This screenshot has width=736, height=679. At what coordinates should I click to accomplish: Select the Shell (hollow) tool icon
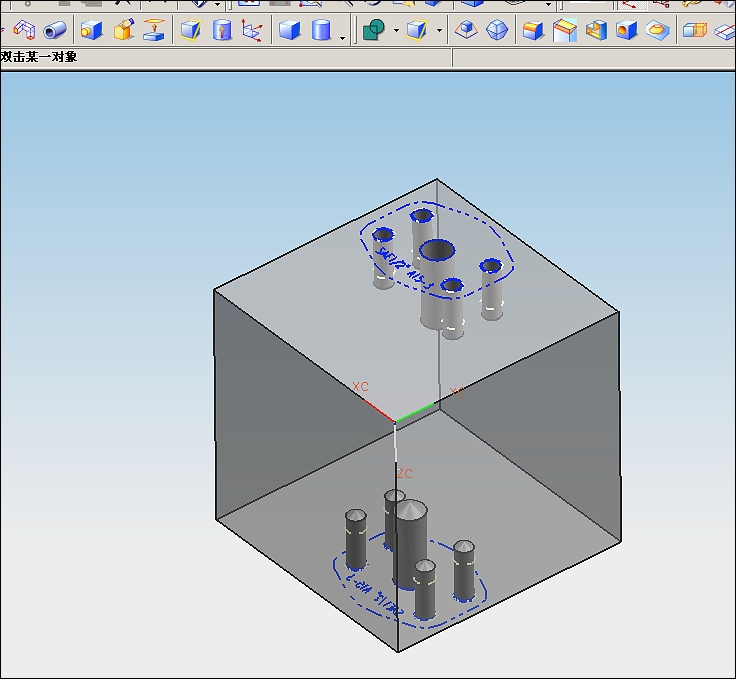point(596,31)
